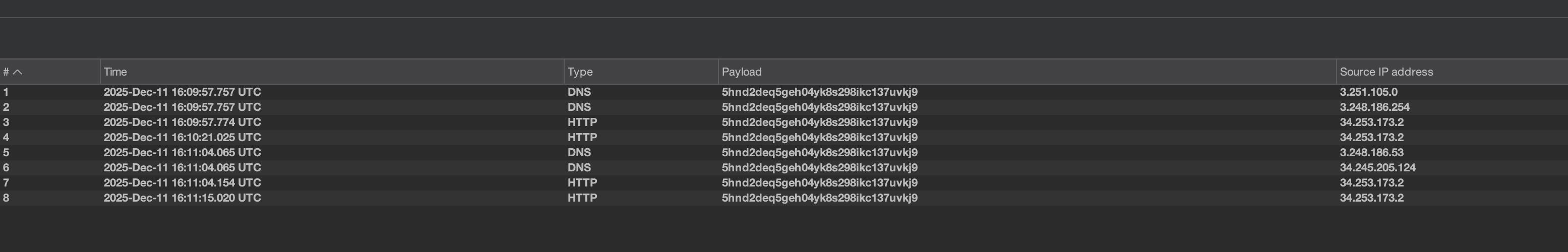Viewport: 1568px width, 252px height.
Task: Click the payload cell in row 6
Action: [x=819, y=167]
